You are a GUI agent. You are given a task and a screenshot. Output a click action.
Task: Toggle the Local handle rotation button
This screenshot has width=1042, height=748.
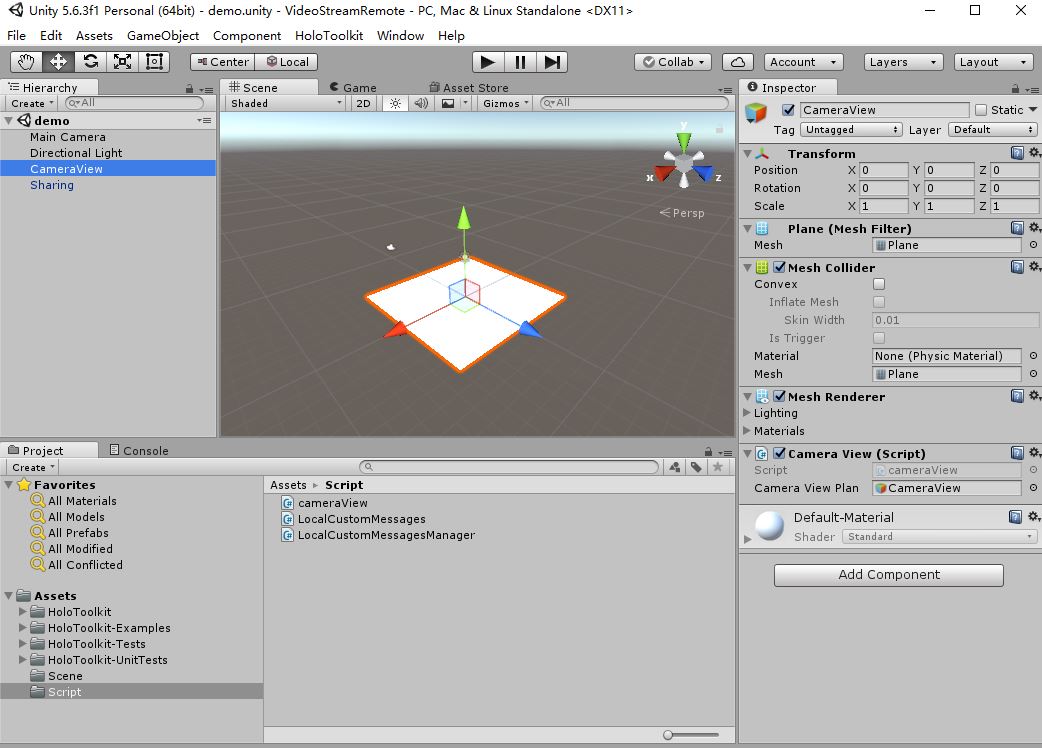coord(287,62)
